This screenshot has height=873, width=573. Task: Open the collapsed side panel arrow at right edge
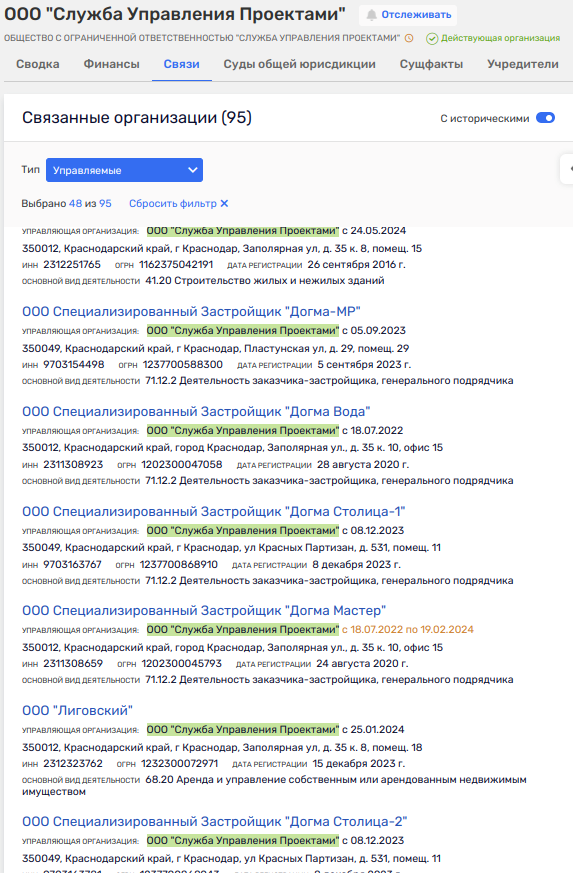click(567, 169)
